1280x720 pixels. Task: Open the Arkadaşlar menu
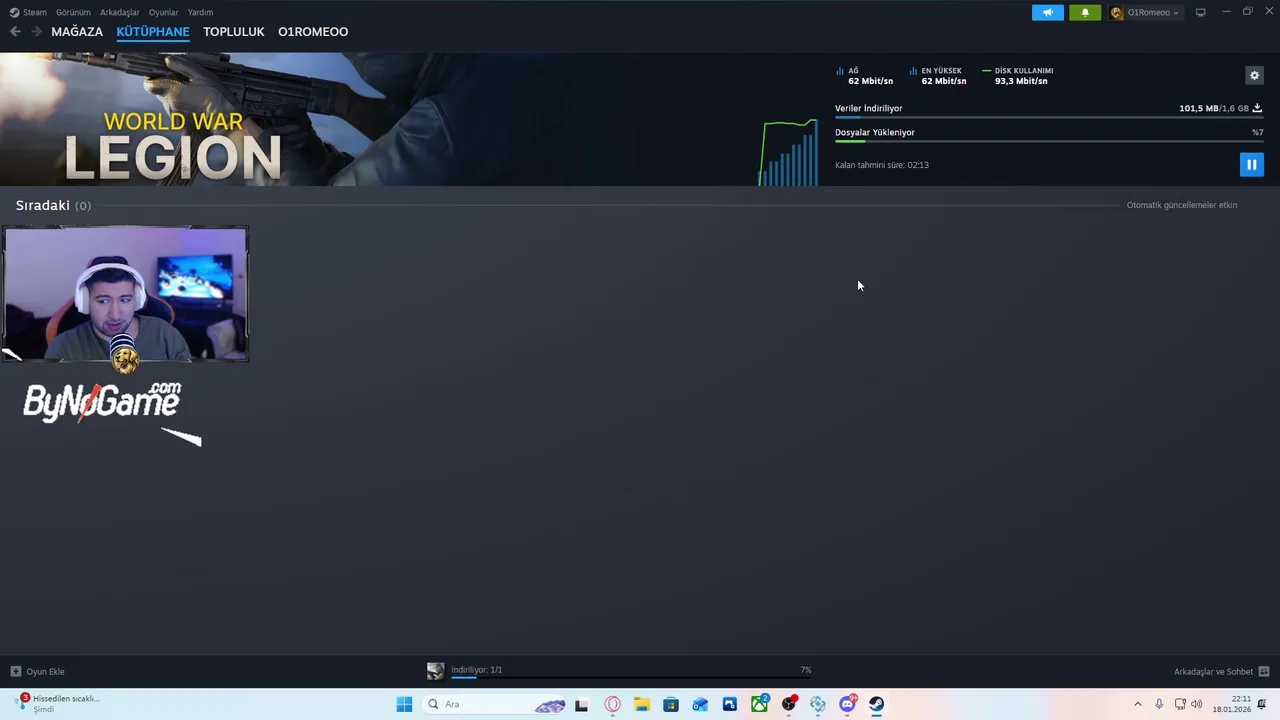click(120, 12)
